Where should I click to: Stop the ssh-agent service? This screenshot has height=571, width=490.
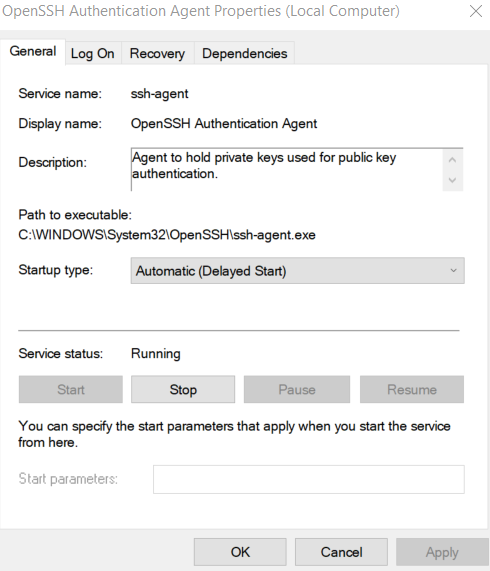pos(183,390)
